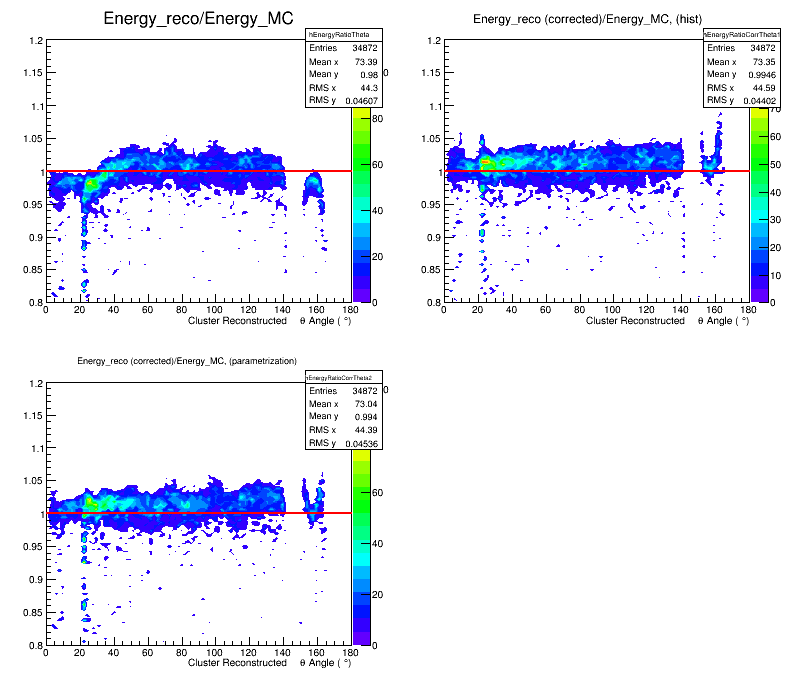Click the hEnergyRatioTheta stats box header
This screenshot has width=796, height=685.
(x=344, y=35)
